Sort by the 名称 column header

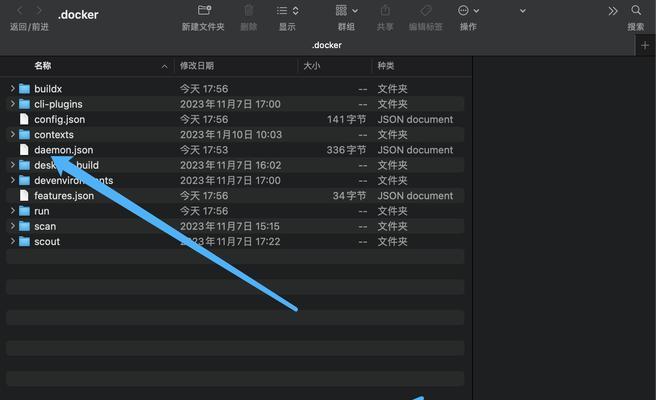point(43,66)
